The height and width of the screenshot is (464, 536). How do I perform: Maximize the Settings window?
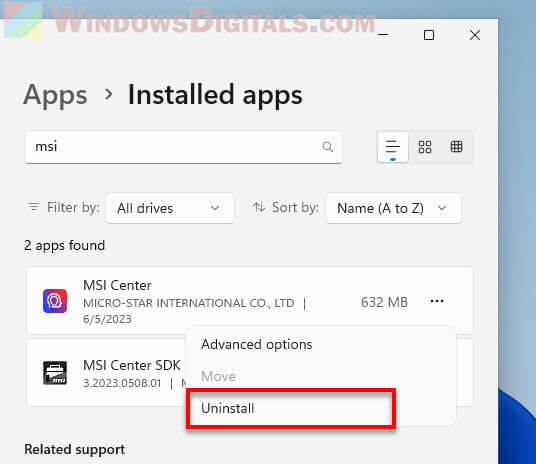[429, 35]
